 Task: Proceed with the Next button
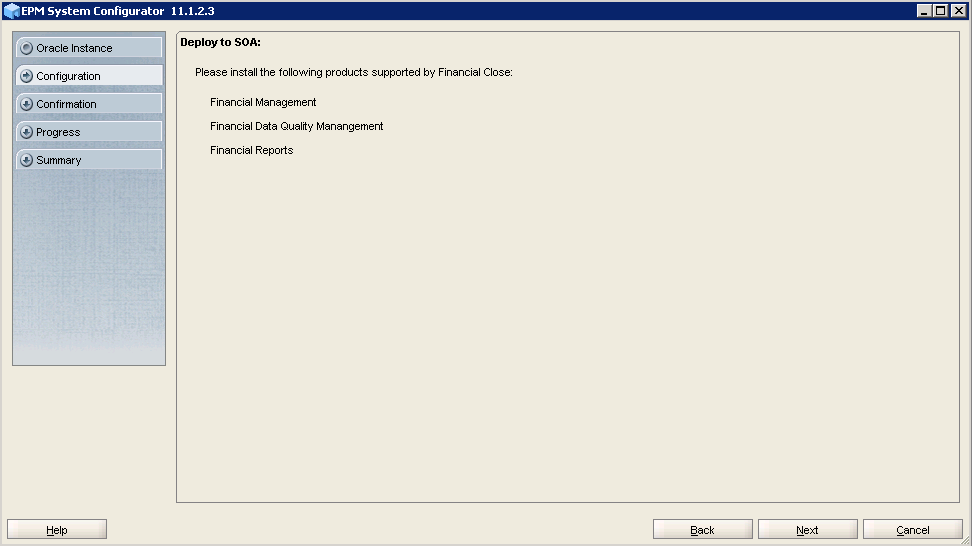(807, 530)
